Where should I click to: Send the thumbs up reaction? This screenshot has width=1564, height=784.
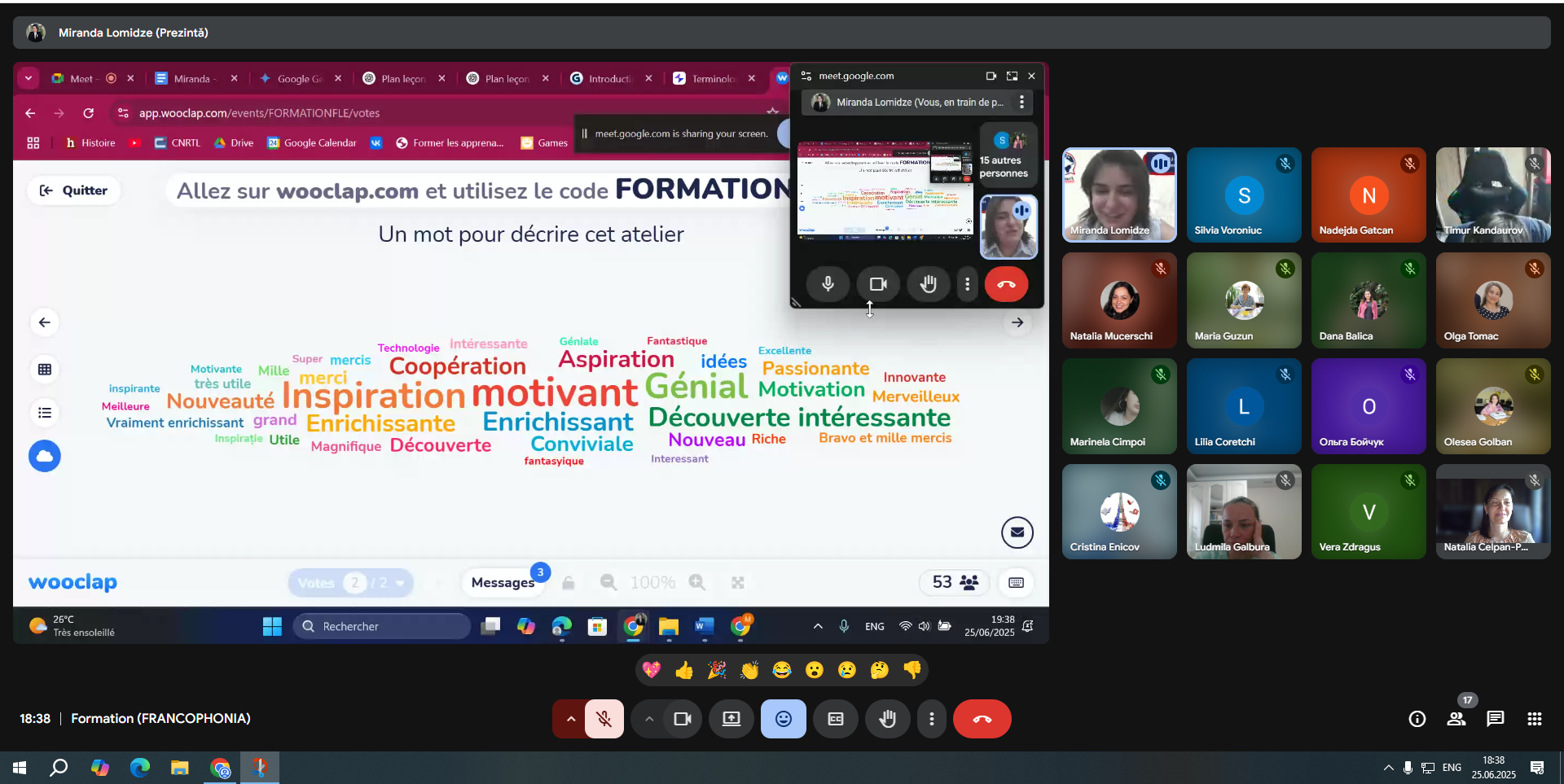(684, 670)
